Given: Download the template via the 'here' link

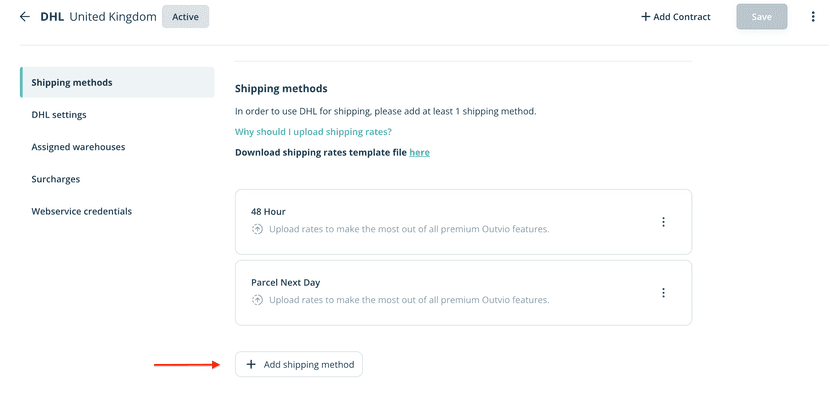Looking at the screenshot, I should 419,152.
